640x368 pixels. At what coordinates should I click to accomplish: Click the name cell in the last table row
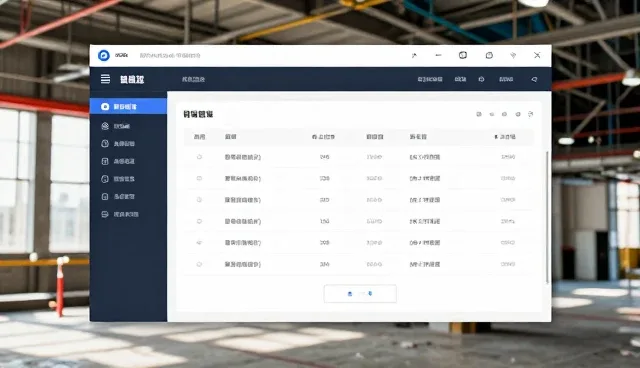[243, 264]
